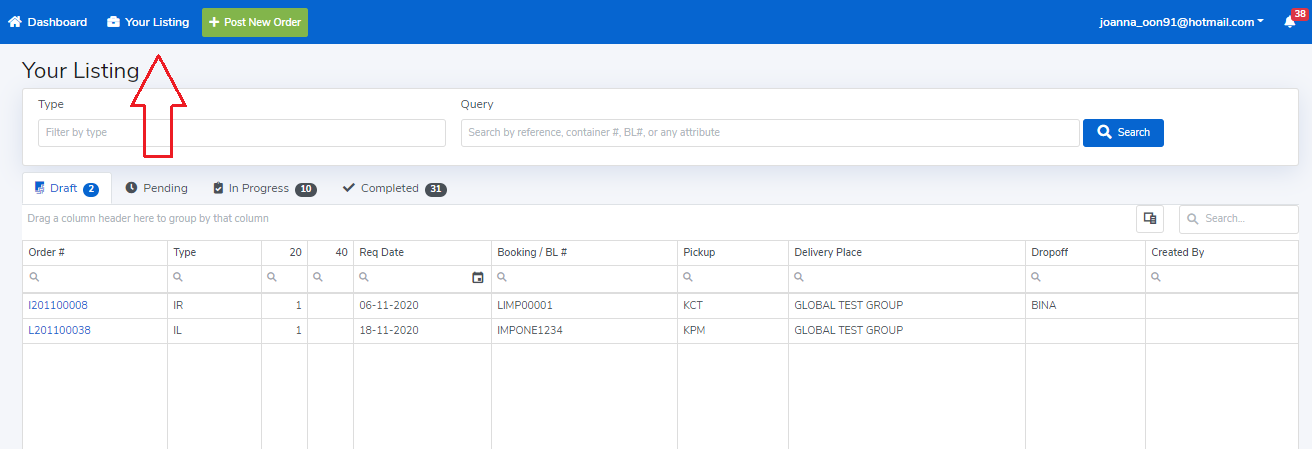Viewport: 1312px width, 449px height.
Task: Switch to the Pending tab
Action: click(x=156, y=188)
